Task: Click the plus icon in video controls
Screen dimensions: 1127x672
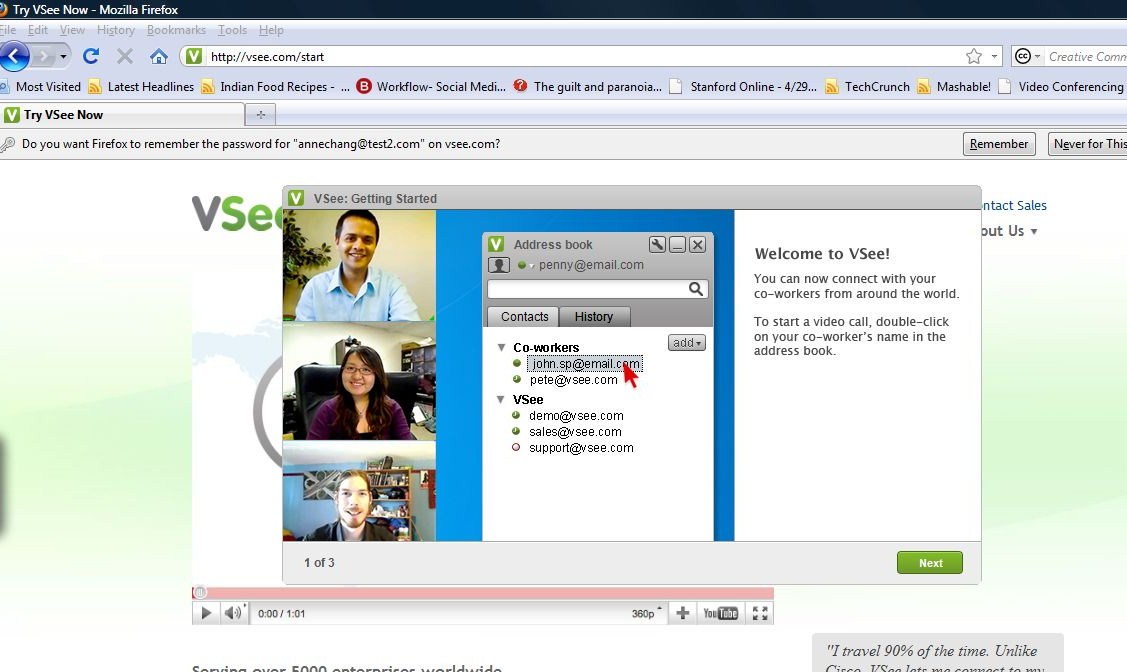Action: click(x=683, y=613)
